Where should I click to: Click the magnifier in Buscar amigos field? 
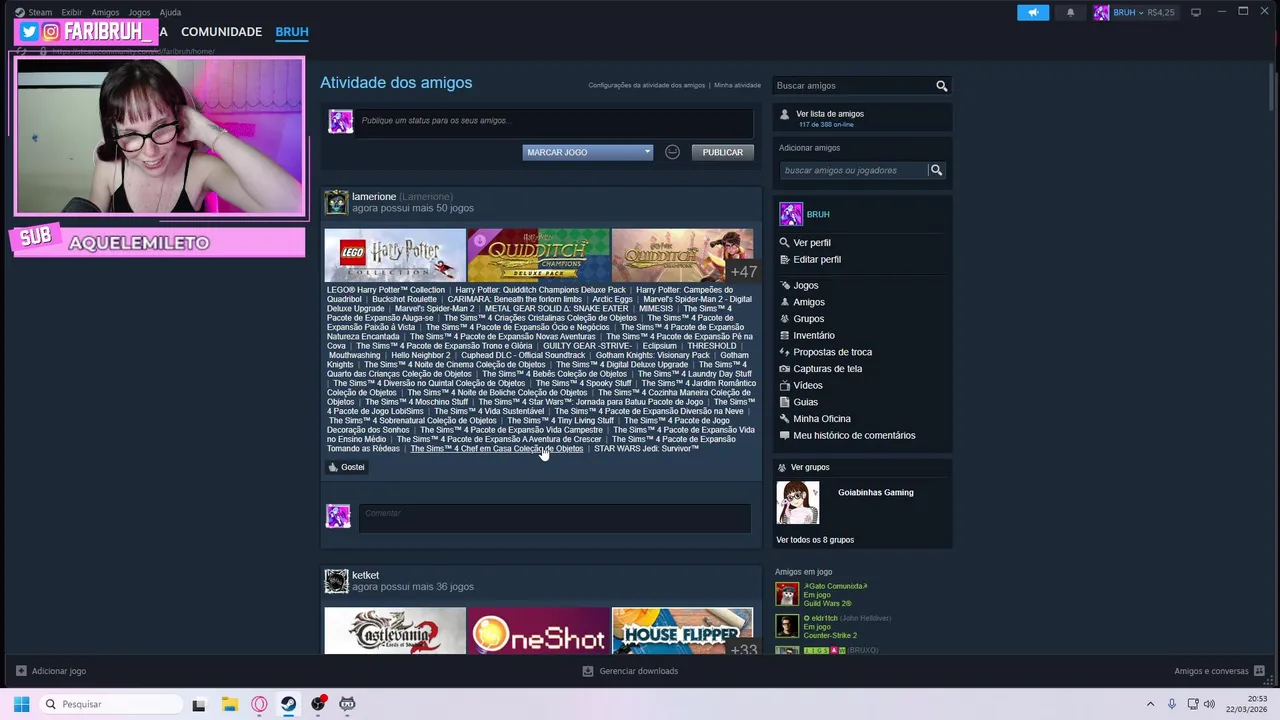[941, 86]
